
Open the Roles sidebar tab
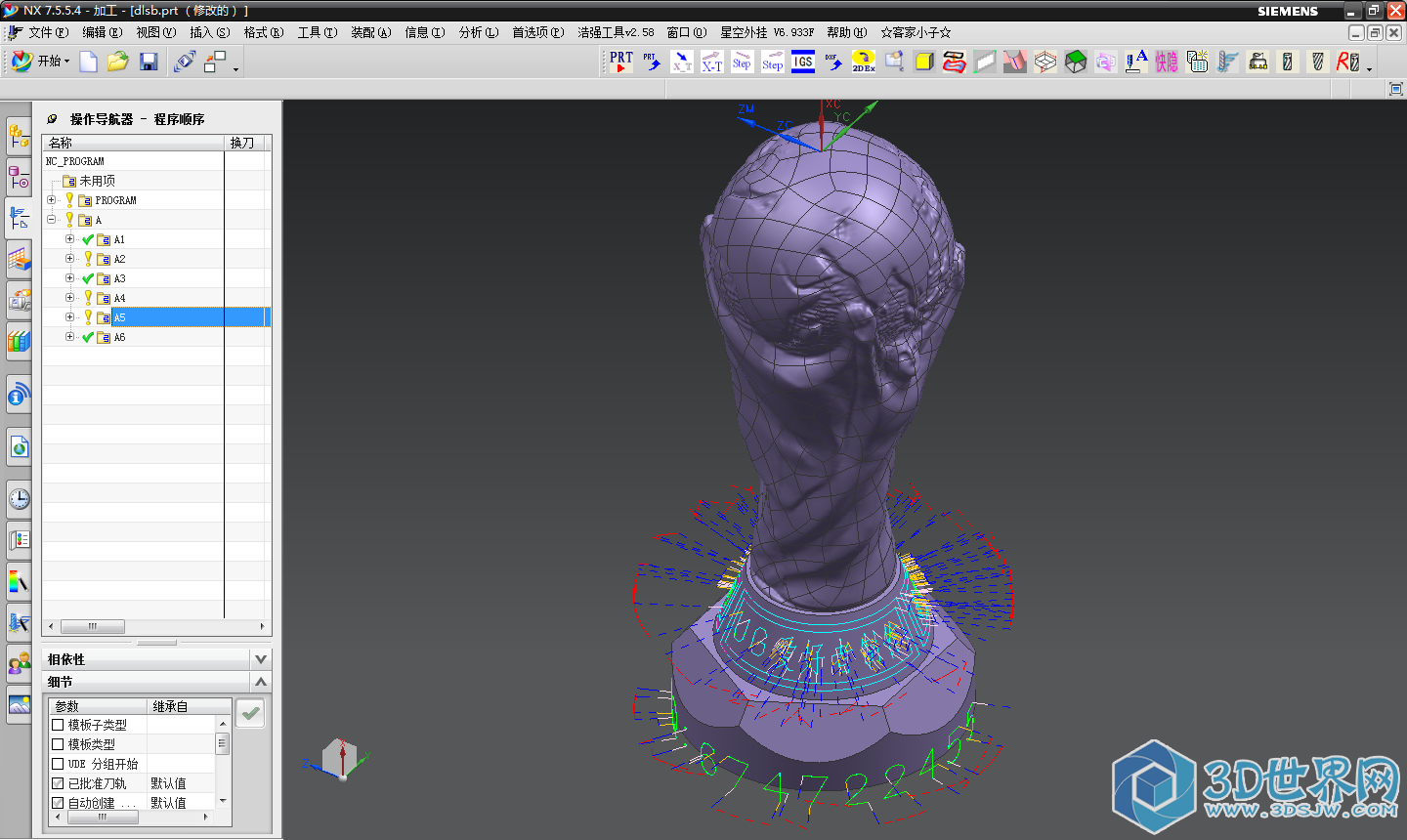coord(19,663)
